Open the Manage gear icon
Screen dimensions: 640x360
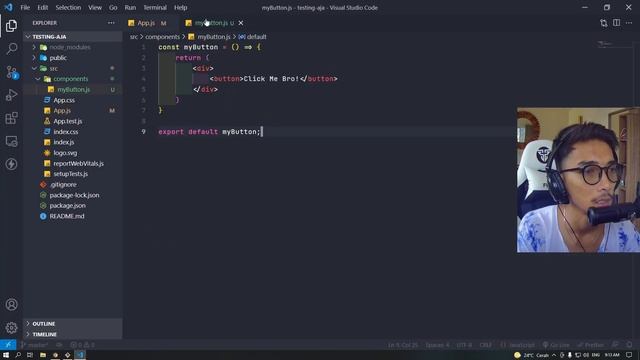[x=11, y=327]
